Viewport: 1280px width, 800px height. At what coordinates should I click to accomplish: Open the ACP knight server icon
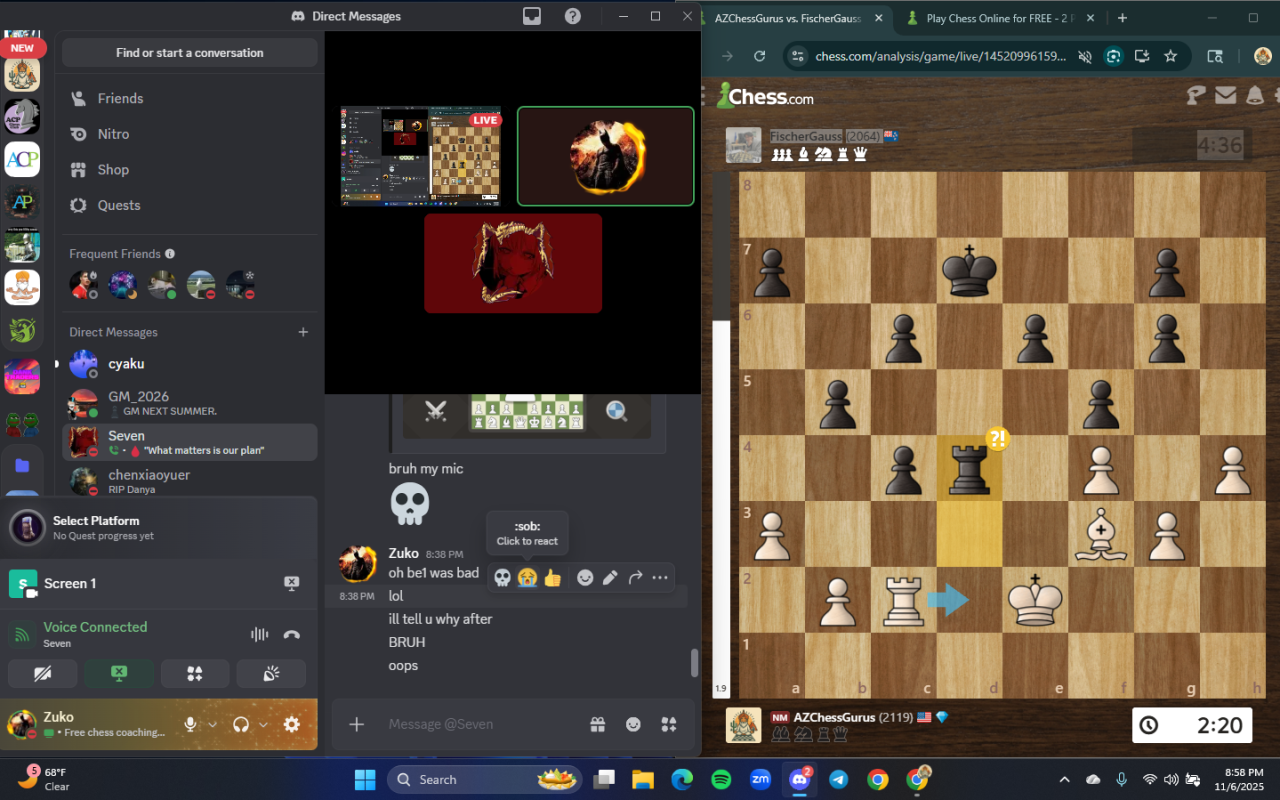(22, 116)
